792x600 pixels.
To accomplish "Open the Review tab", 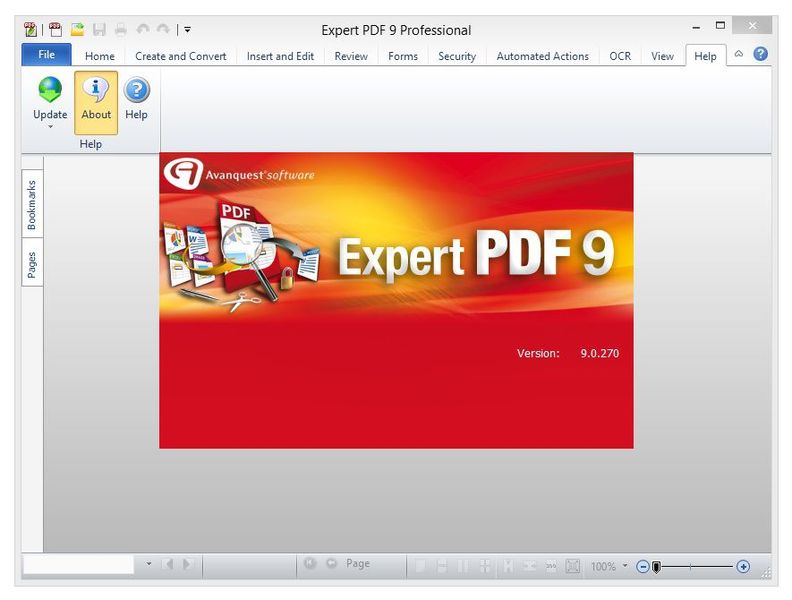I will (351, 56).
